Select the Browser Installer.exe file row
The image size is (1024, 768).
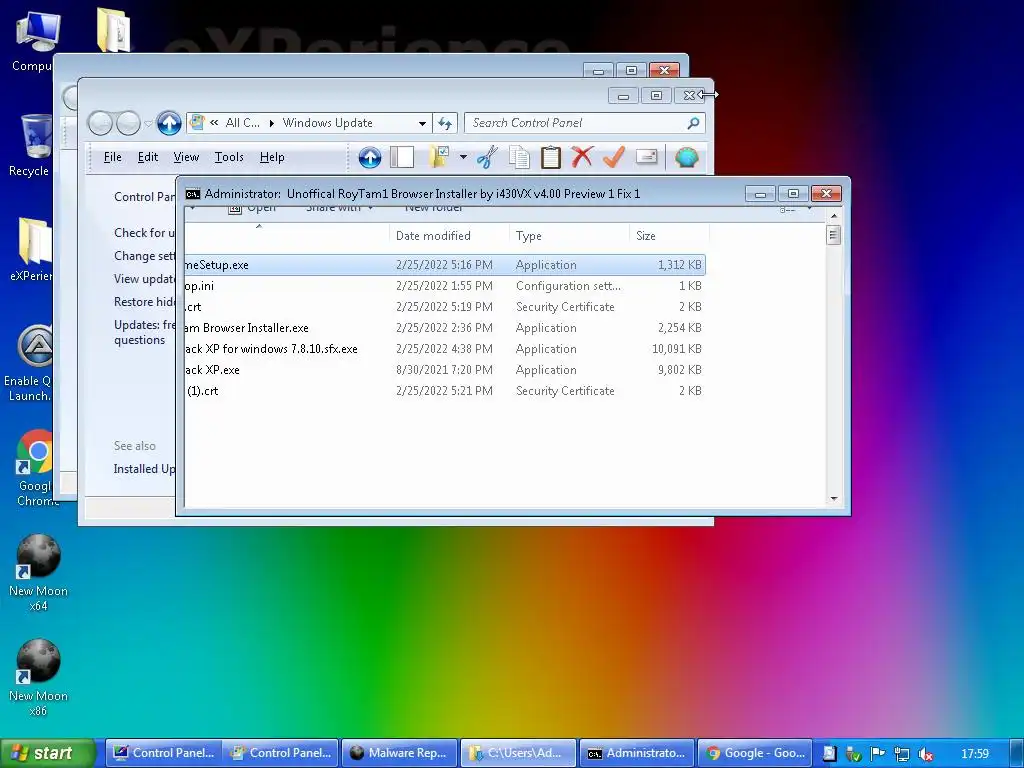445,327
